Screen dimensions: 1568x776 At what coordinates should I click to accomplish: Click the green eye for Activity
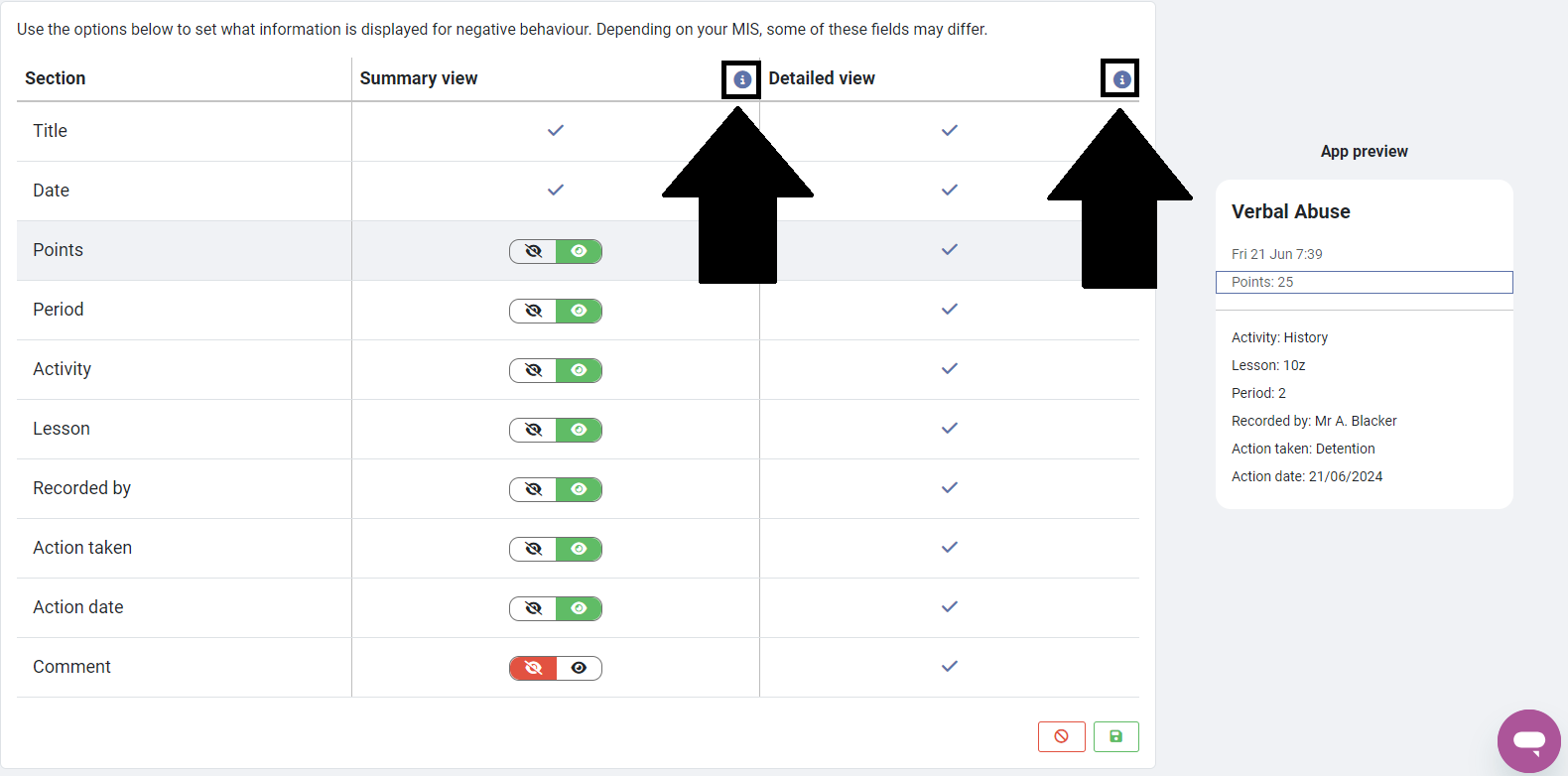click(x=579, y=370)
